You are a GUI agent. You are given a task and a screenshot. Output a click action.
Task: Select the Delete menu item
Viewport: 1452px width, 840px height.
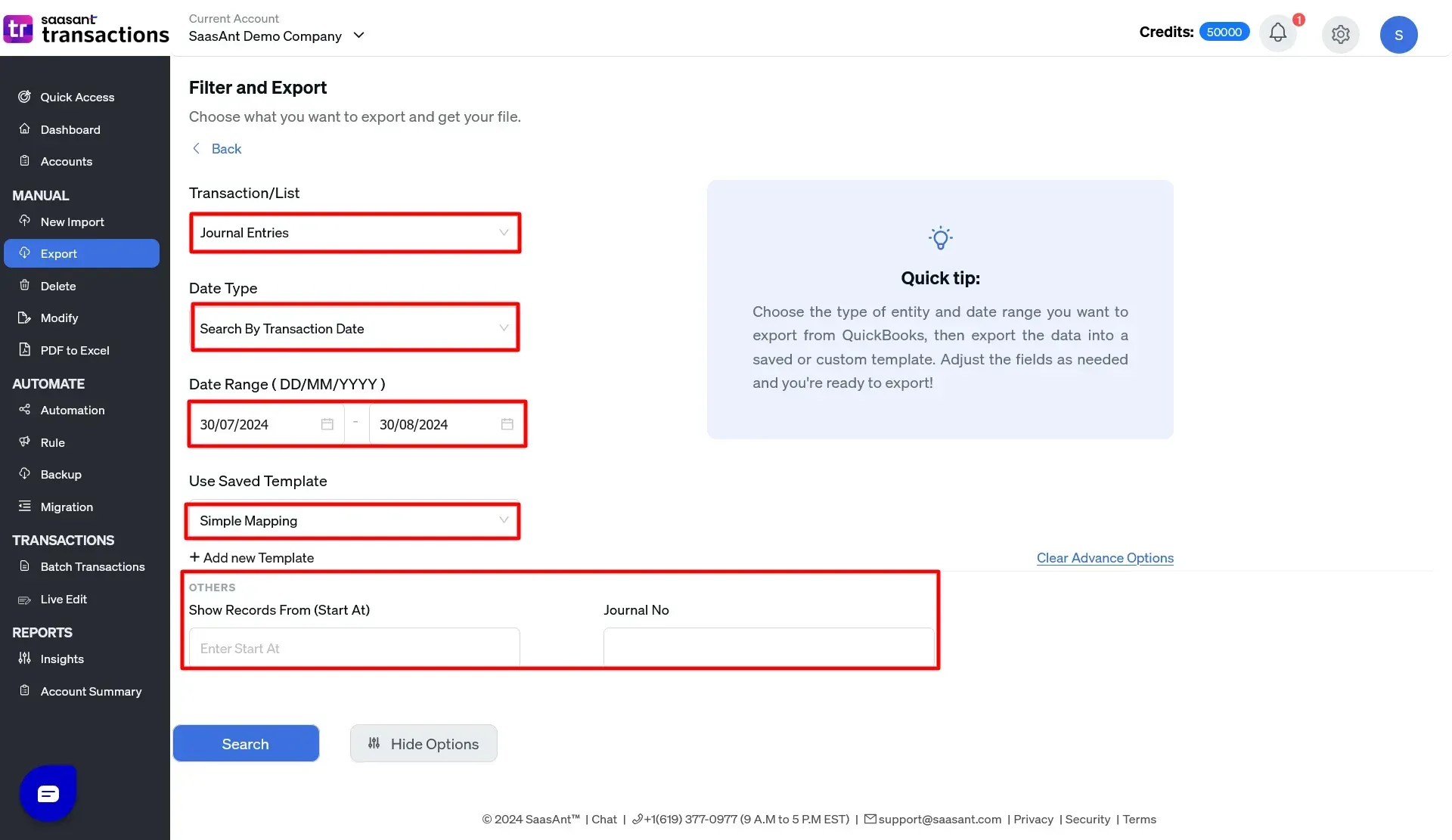[58, 285]
